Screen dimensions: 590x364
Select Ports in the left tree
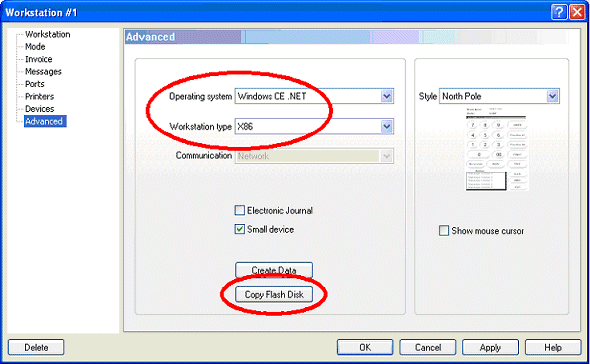(35, 84)
